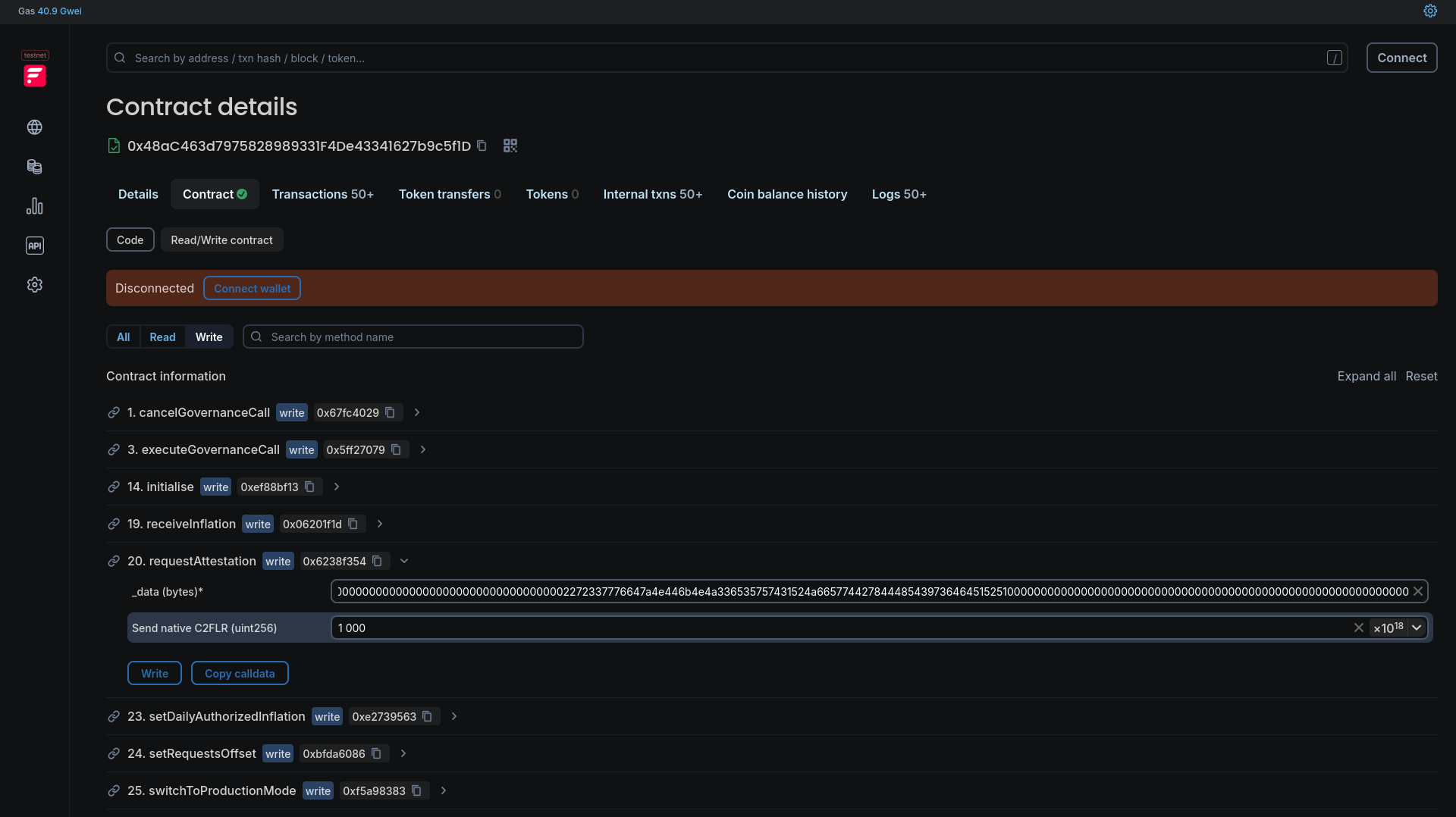Switch to Transactions tab
Screen dimensions: 1456x817
(x=322, y=195)
